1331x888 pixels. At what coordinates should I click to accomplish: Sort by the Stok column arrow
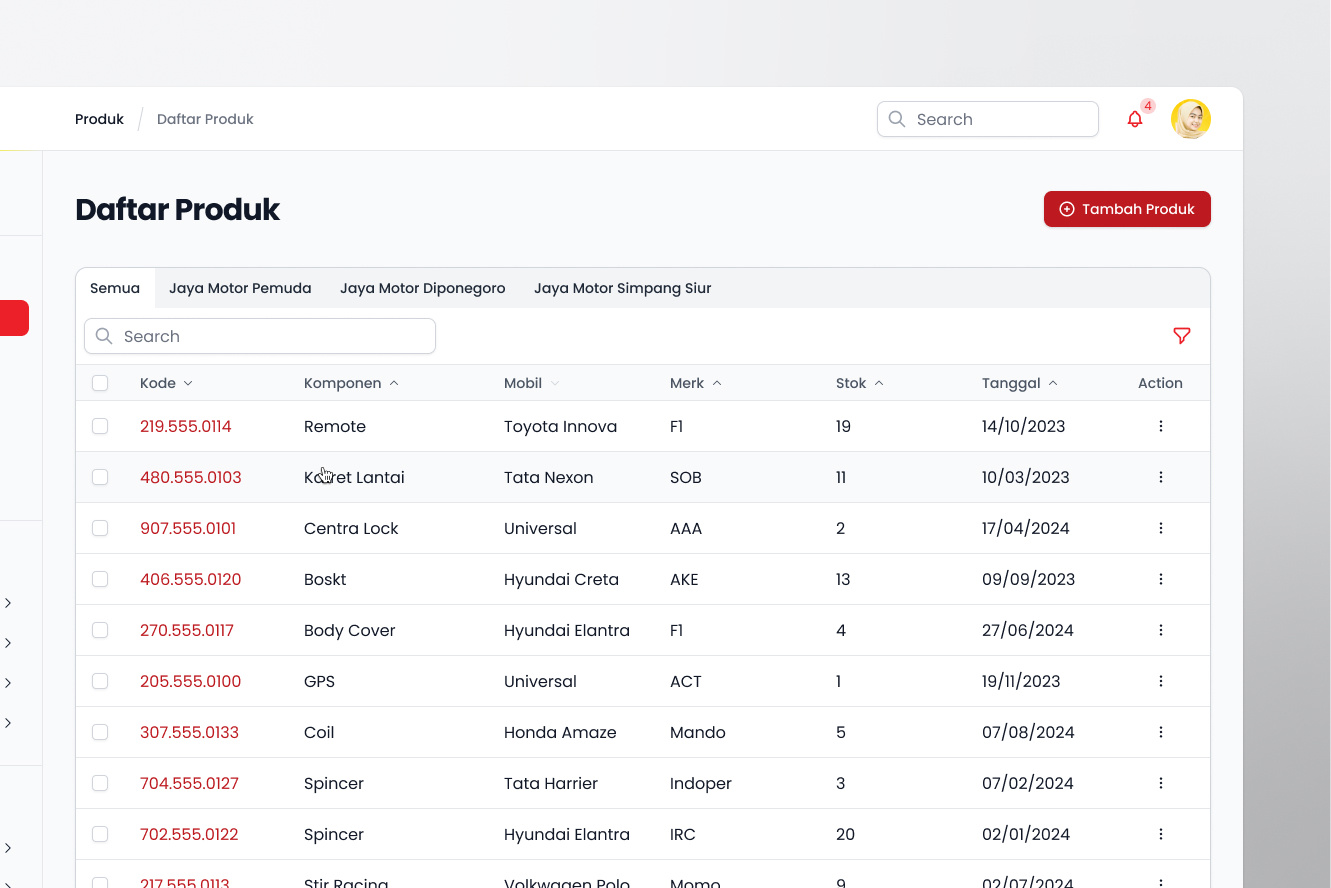click(879, 383)
